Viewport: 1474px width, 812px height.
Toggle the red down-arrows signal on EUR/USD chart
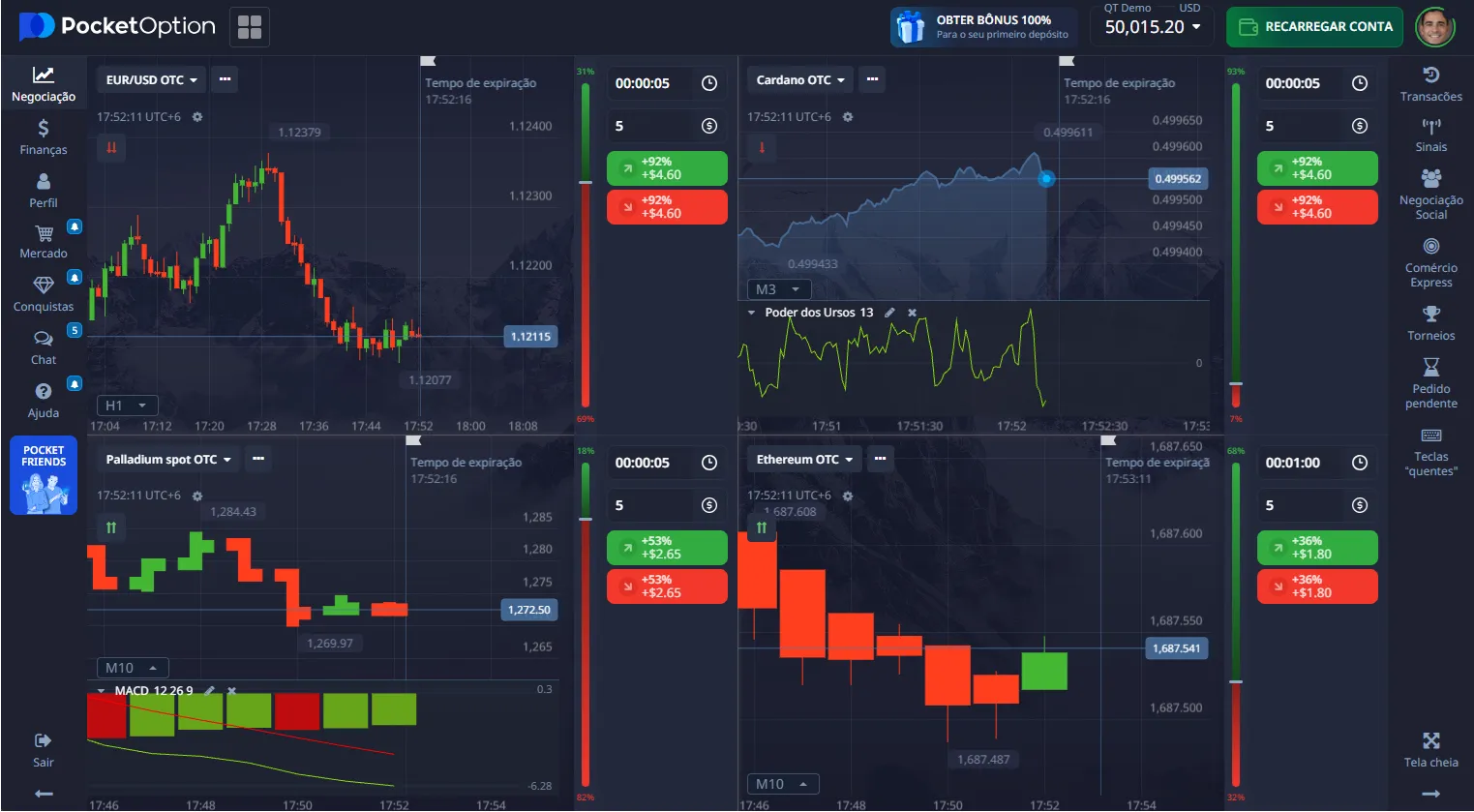(111, 148)
